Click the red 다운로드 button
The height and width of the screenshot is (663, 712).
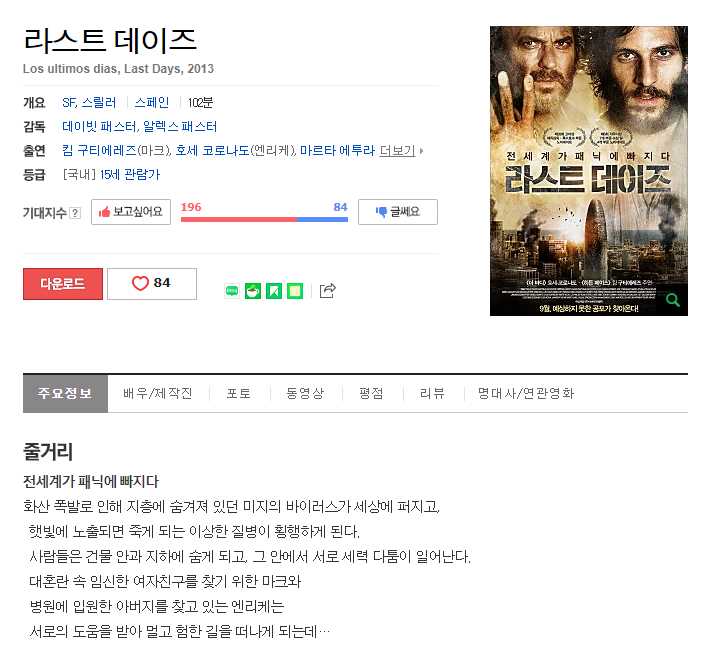tap(63, 284)
